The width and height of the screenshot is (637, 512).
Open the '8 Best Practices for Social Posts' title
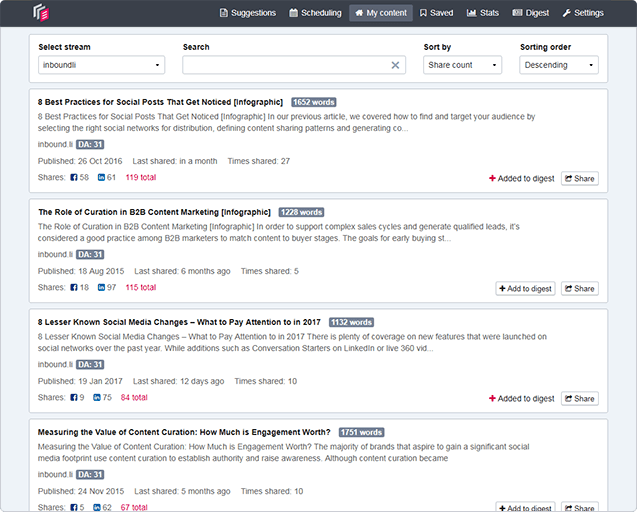tap(160, 102)
